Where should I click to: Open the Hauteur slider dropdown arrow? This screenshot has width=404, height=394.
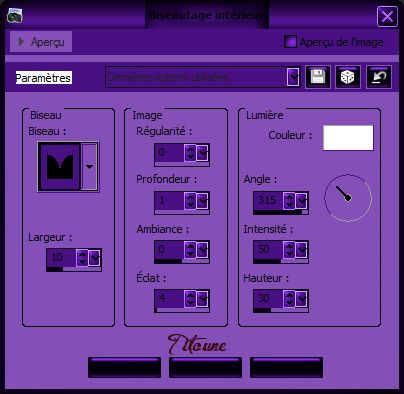point(301,298)
